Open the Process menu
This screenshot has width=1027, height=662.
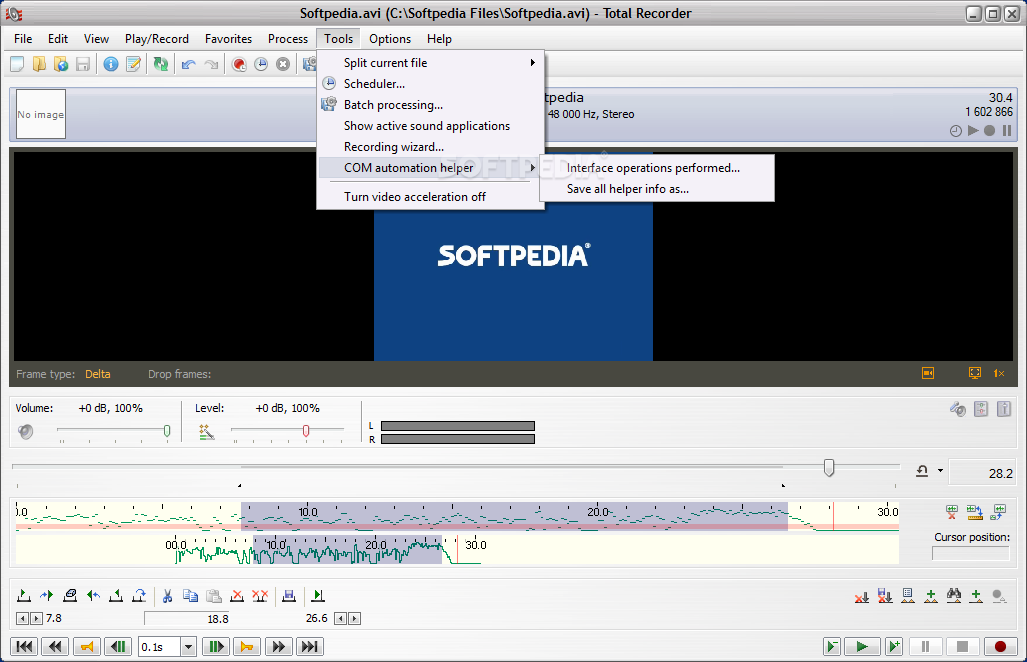click(x=288, y=39)
